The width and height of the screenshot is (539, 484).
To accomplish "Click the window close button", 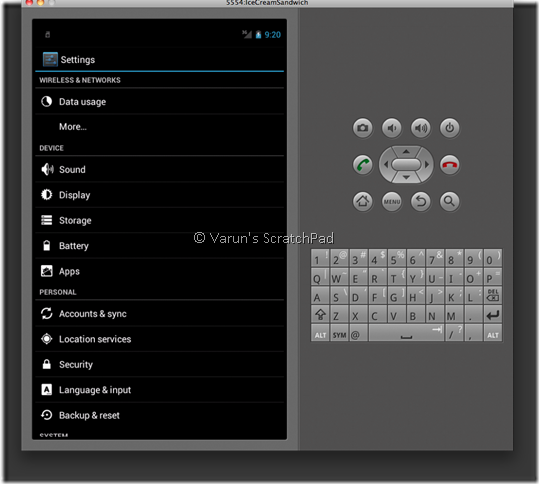I will coord(30,2).
